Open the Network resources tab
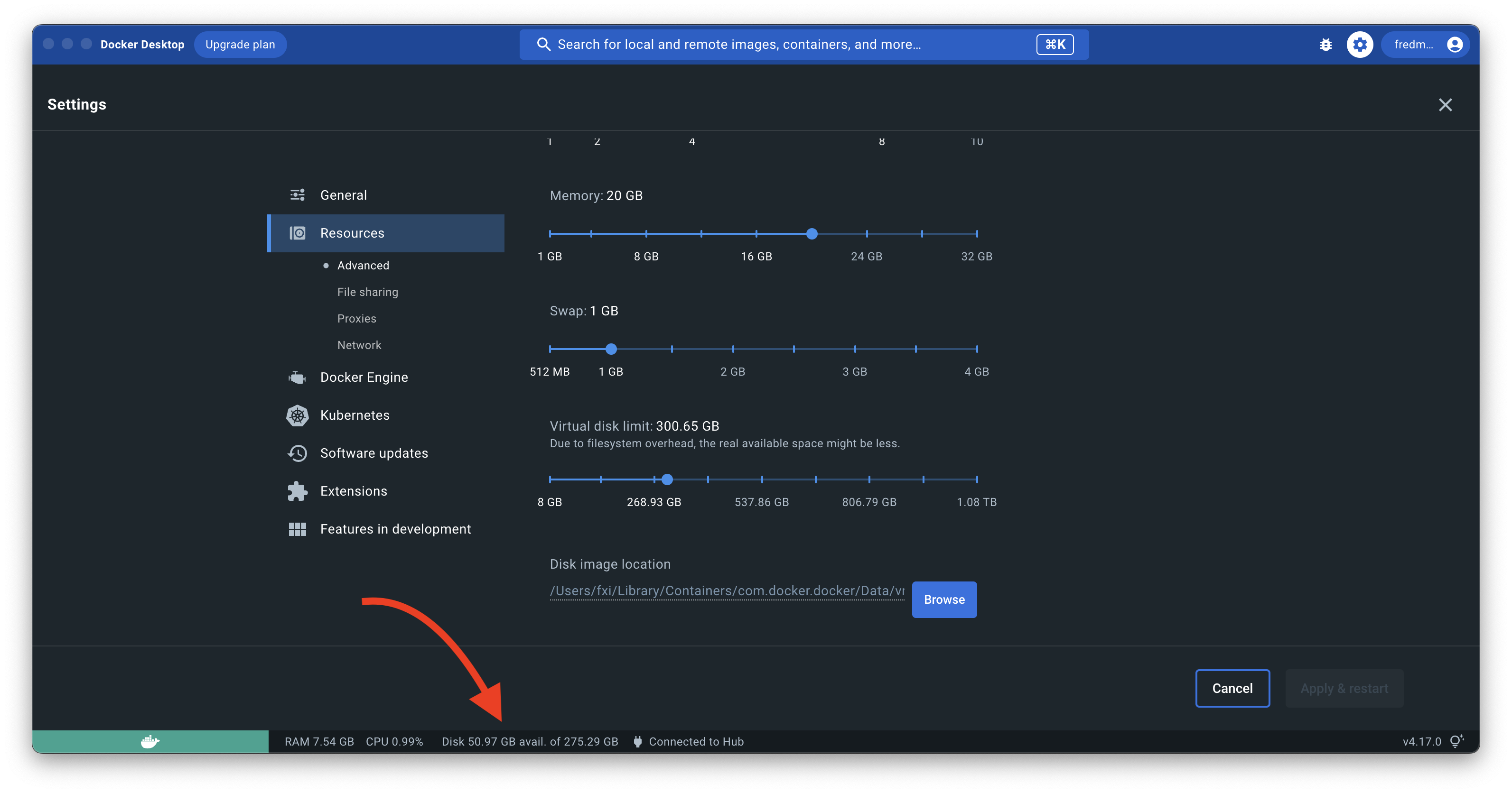The height and width of the screenshot is (793, 1512). click(359, 345)
